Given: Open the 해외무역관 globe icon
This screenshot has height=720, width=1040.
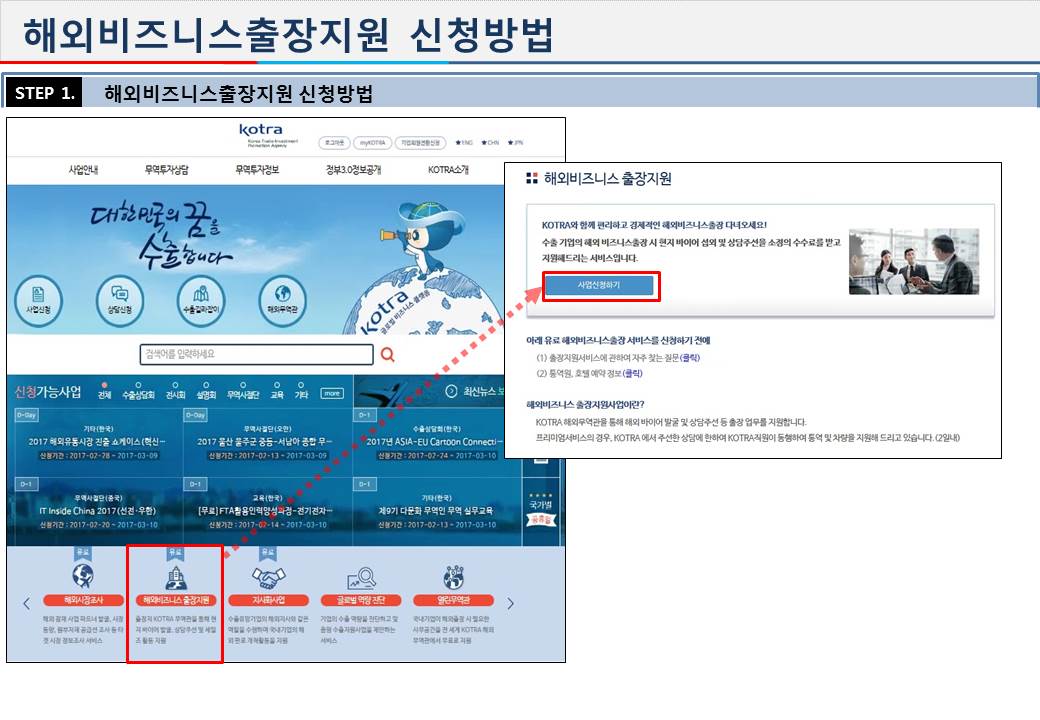Looking at the screenshot, I should (283, 300).
